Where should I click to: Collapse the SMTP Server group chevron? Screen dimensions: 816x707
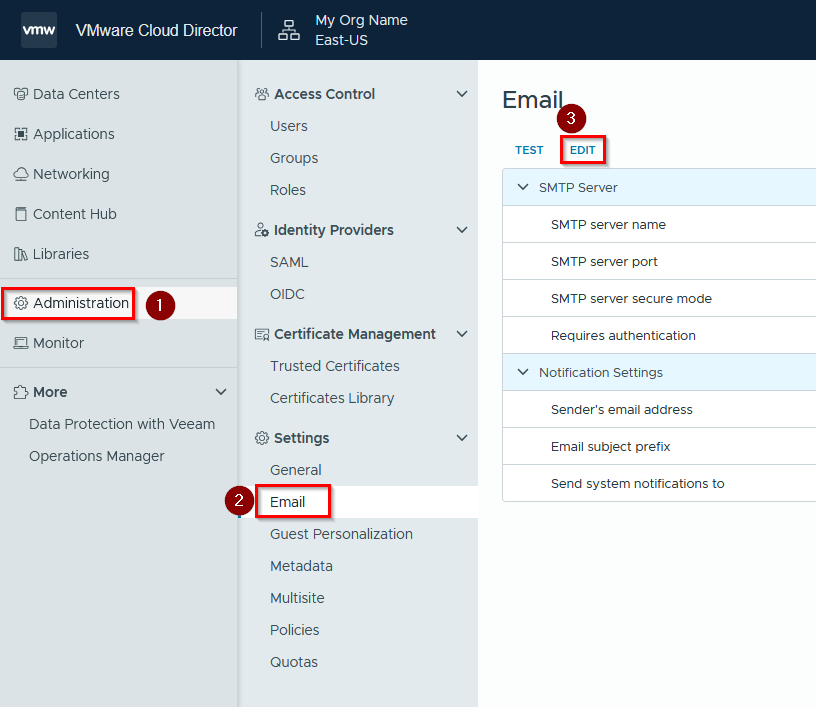pos(523,187)
